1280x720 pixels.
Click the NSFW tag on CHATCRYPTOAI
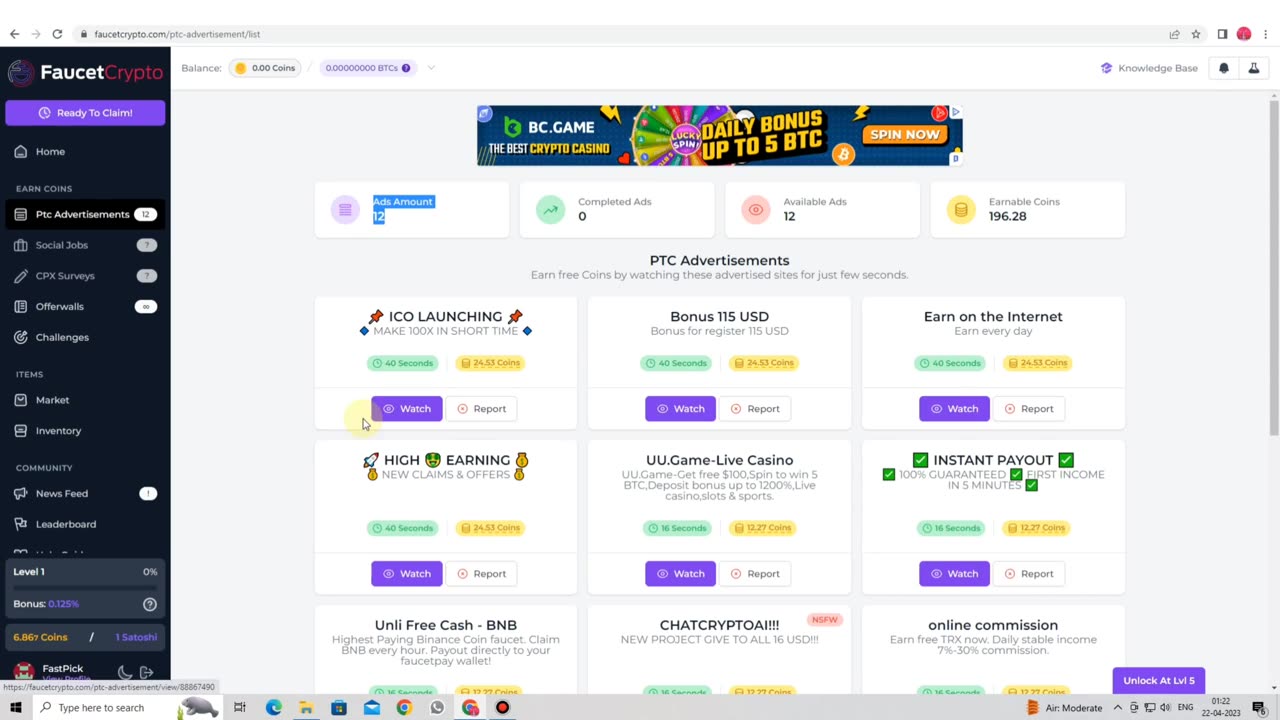click(824, 620)
